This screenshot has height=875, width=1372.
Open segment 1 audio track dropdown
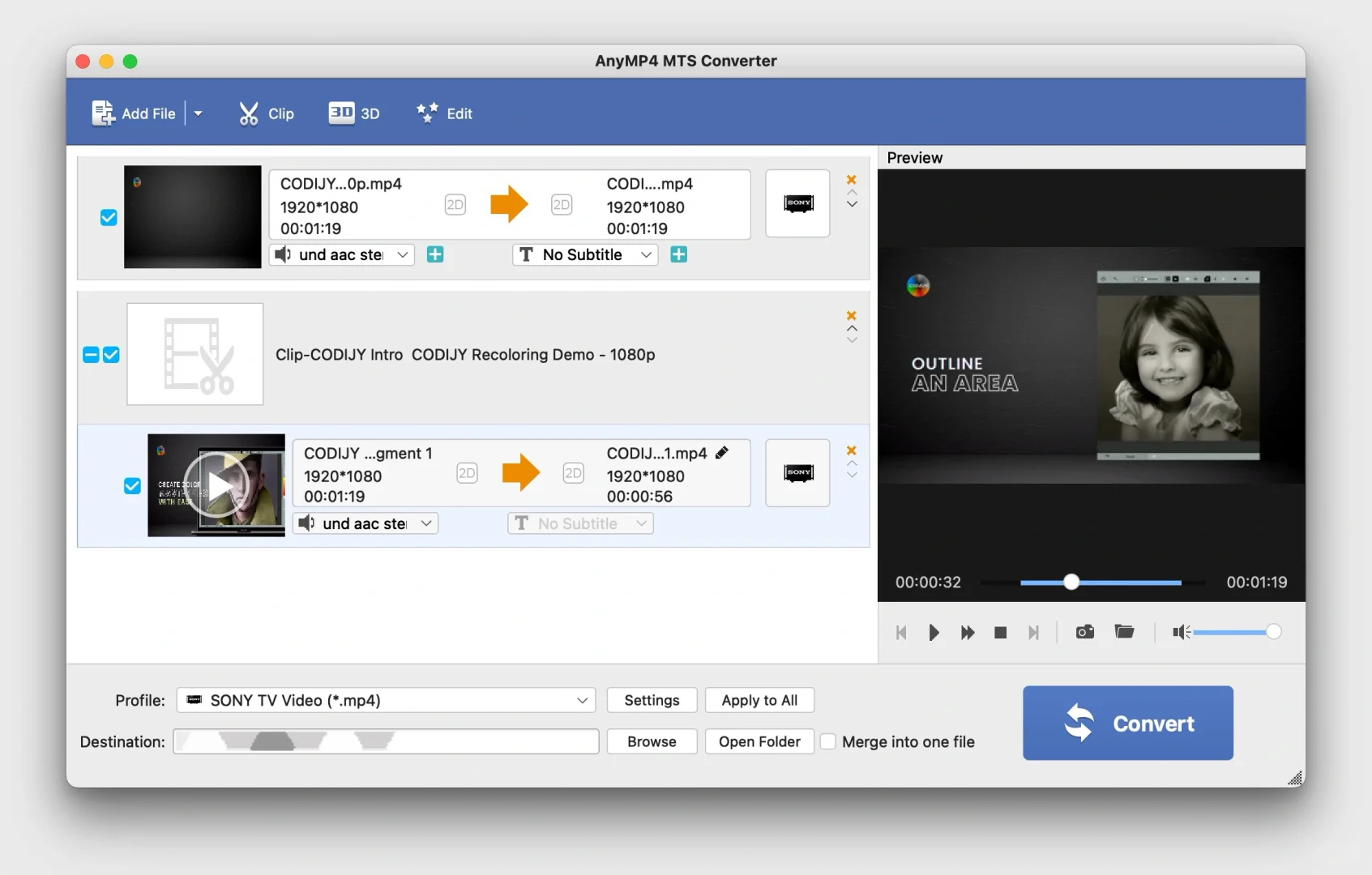click(365, 523)
